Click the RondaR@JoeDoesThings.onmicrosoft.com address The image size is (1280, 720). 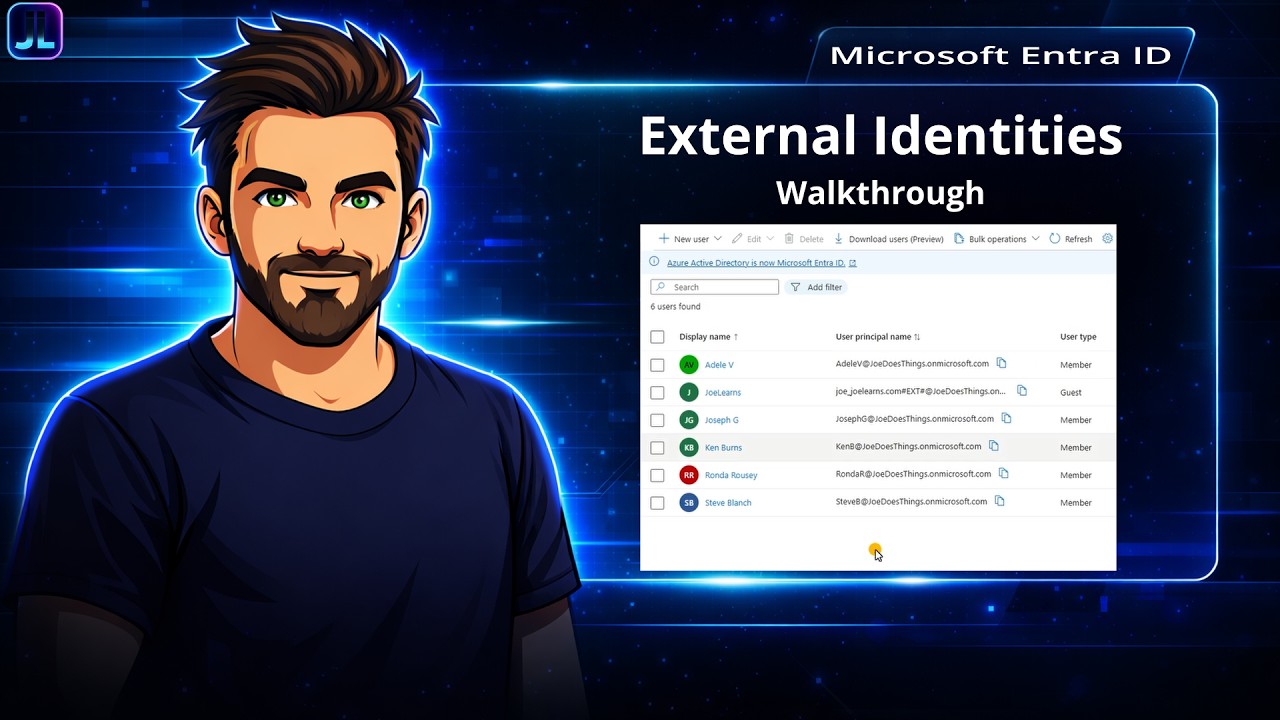point(913,474)
